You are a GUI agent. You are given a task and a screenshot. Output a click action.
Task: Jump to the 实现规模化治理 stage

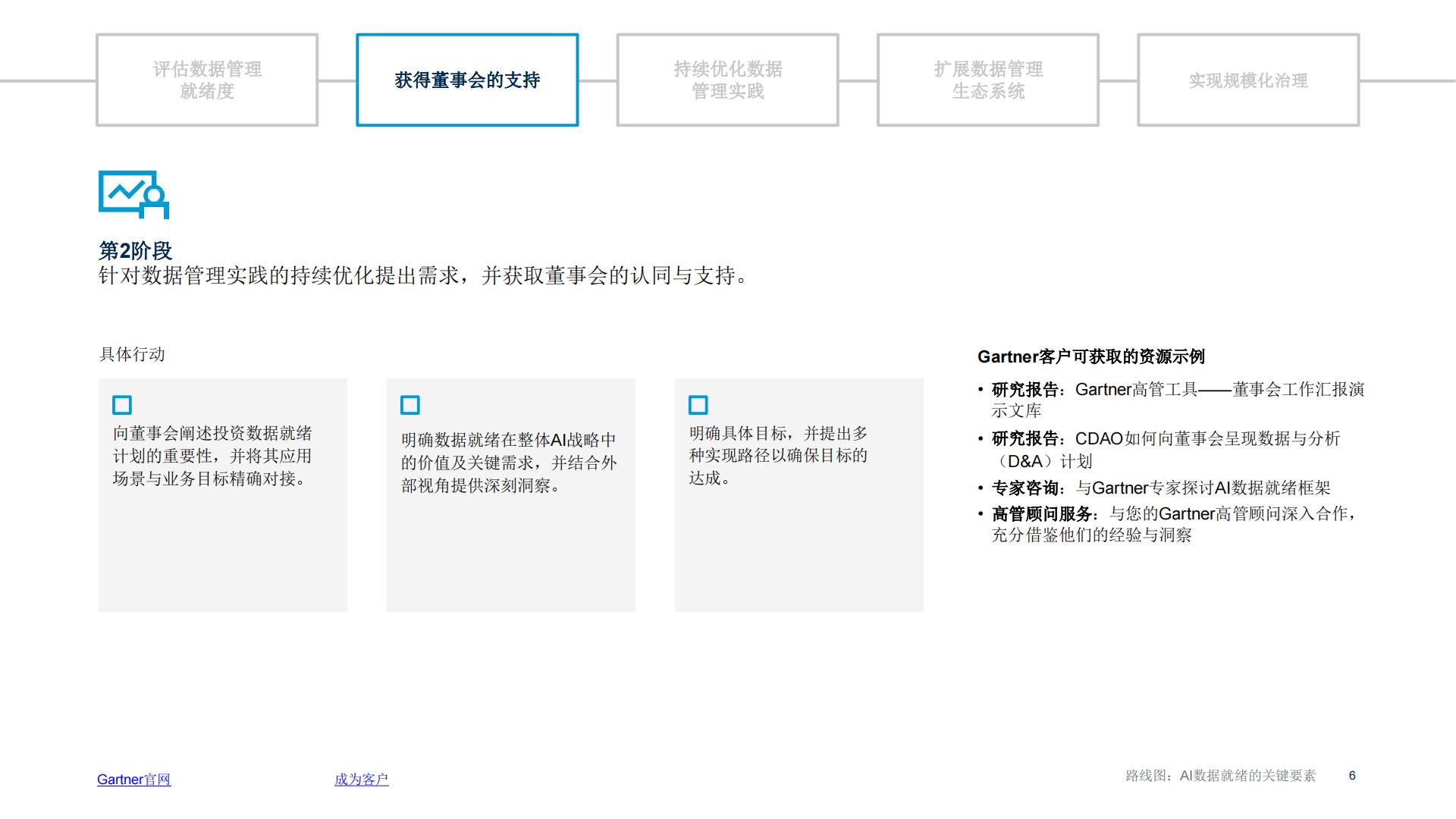coord(1248,80)
